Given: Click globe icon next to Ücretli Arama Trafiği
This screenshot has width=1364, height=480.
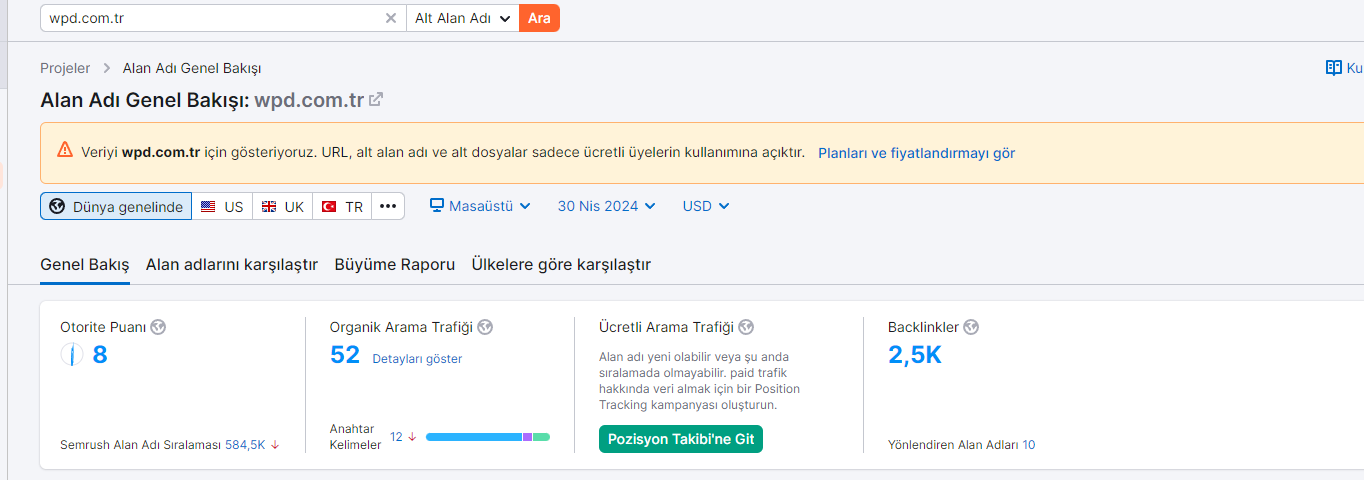Looking at the screenshot, I should [x=746, y=327].
